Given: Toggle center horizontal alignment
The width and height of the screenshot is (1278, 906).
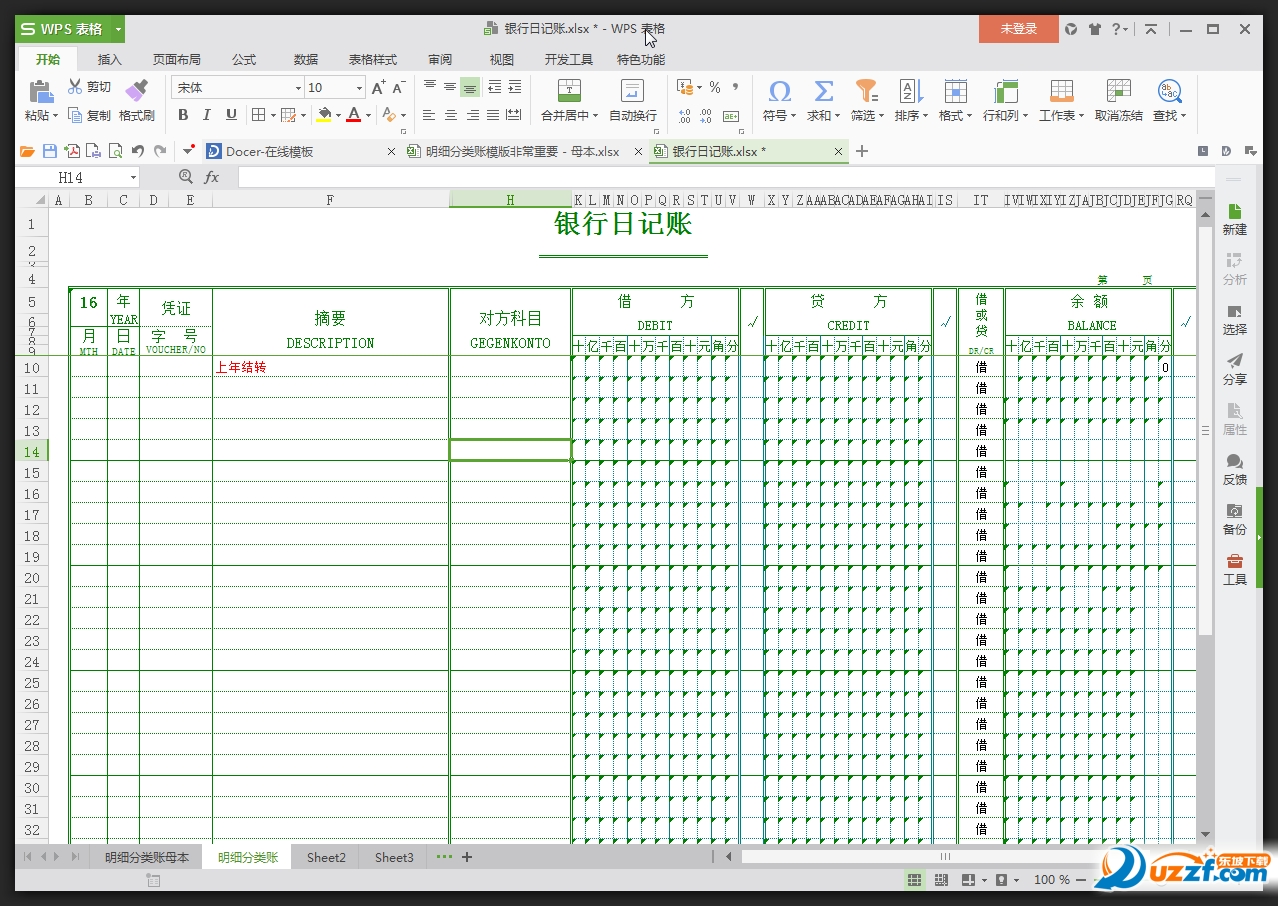Looking at the screenshot, I should tap(451, 116).
